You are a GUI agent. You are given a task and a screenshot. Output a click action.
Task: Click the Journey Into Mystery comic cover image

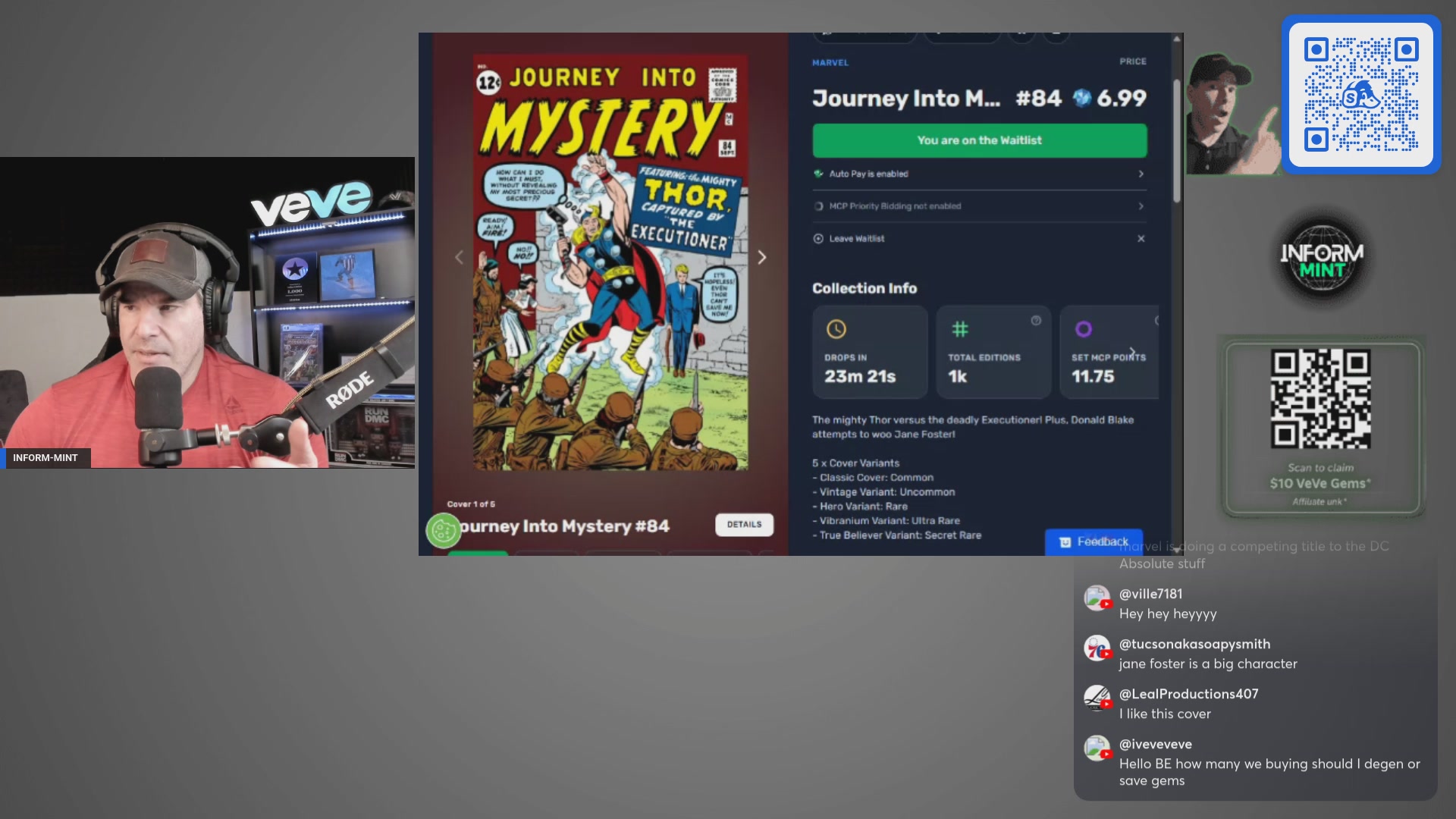(x=610, y=262)
